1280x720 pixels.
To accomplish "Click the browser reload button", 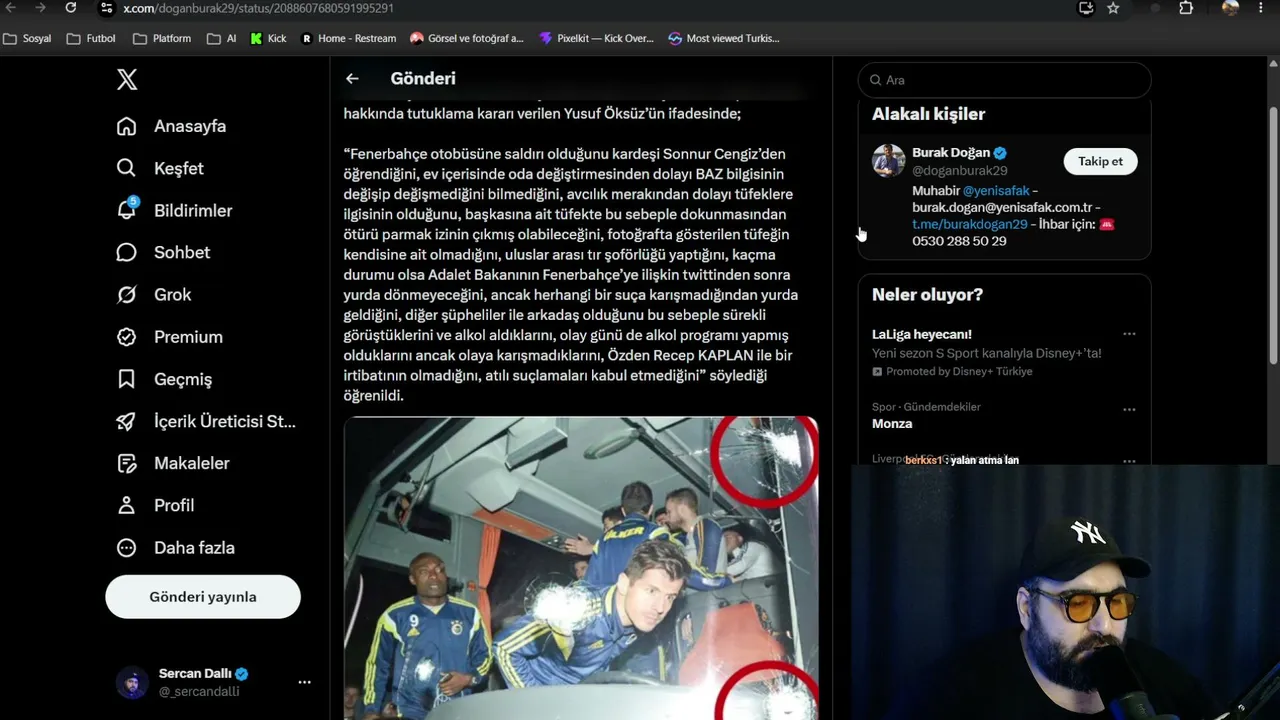I will (x=71, y=8).
